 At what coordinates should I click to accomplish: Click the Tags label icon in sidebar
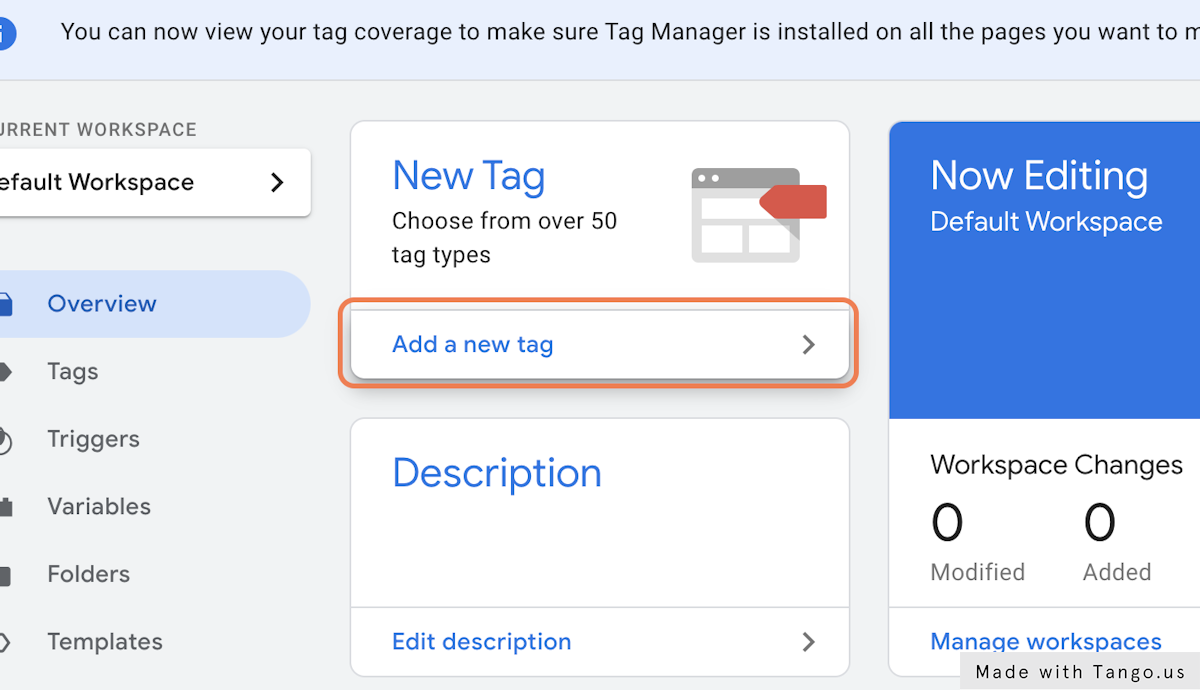coord(5,372)
